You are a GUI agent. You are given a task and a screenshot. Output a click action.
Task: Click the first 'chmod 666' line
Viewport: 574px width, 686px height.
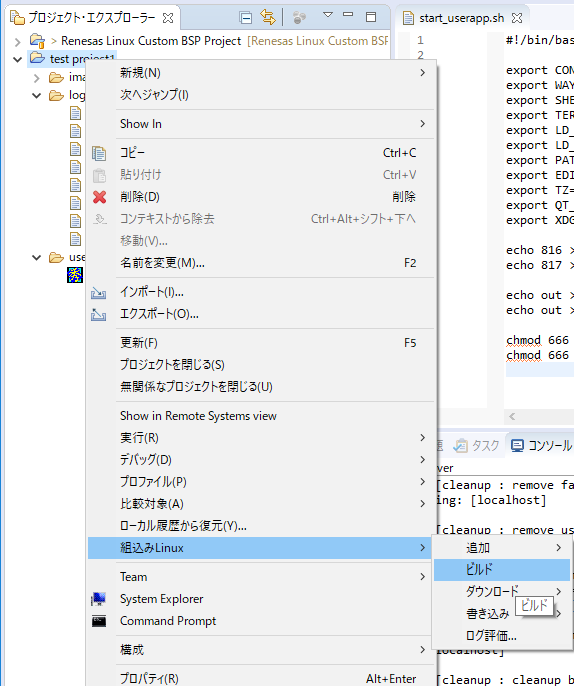[x=540, y=340]
